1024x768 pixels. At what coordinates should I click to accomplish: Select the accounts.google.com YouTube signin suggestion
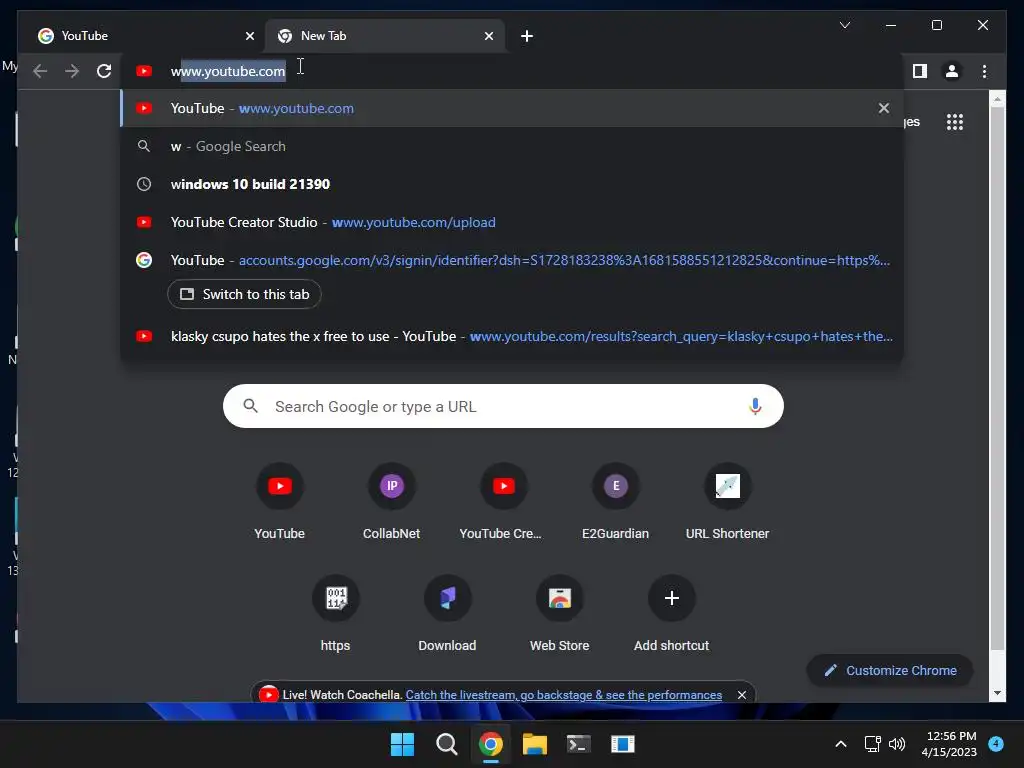(511, 260)
